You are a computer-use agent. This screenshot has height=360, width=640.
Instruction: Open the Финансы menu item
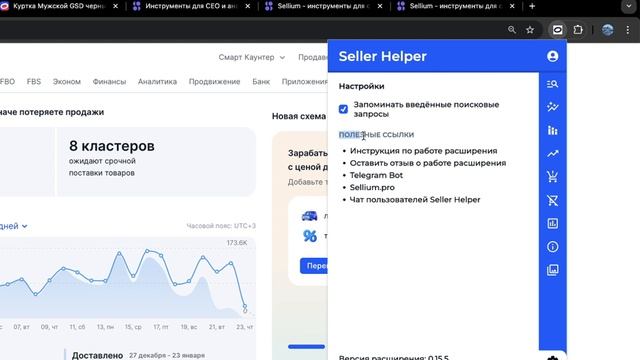109,82
